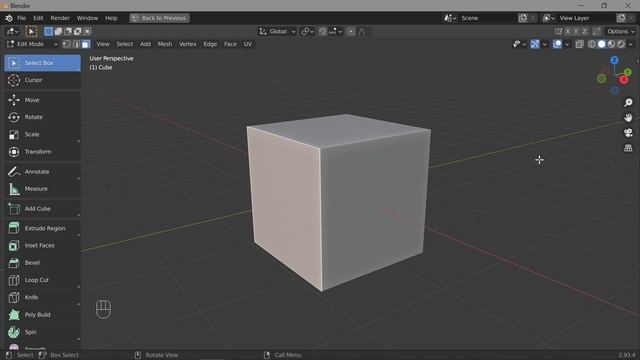Select the Spin tool
The height and width of the screenshot is (360, 640).
point(42,332)
